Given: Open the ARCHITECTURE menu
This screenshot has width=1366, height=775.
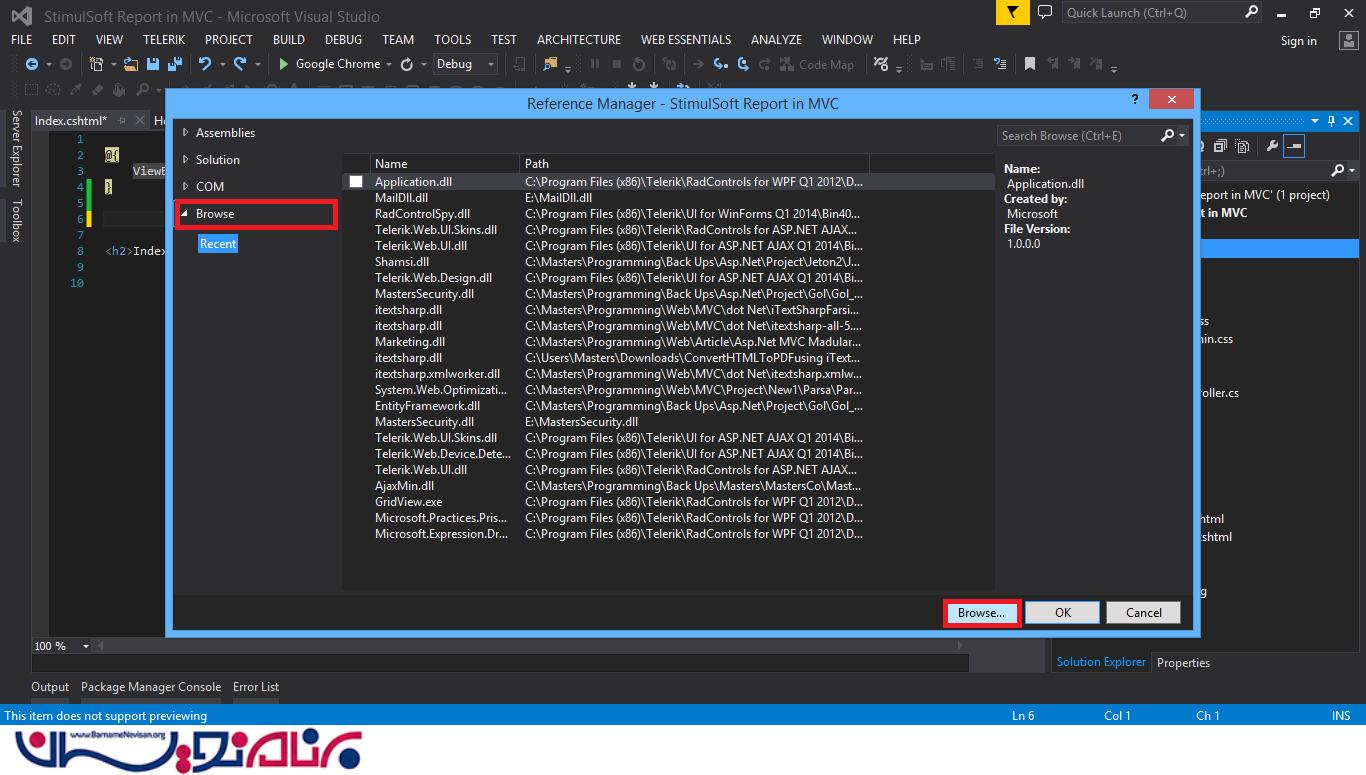Looking at the screenshot, I should coord(578,39).
